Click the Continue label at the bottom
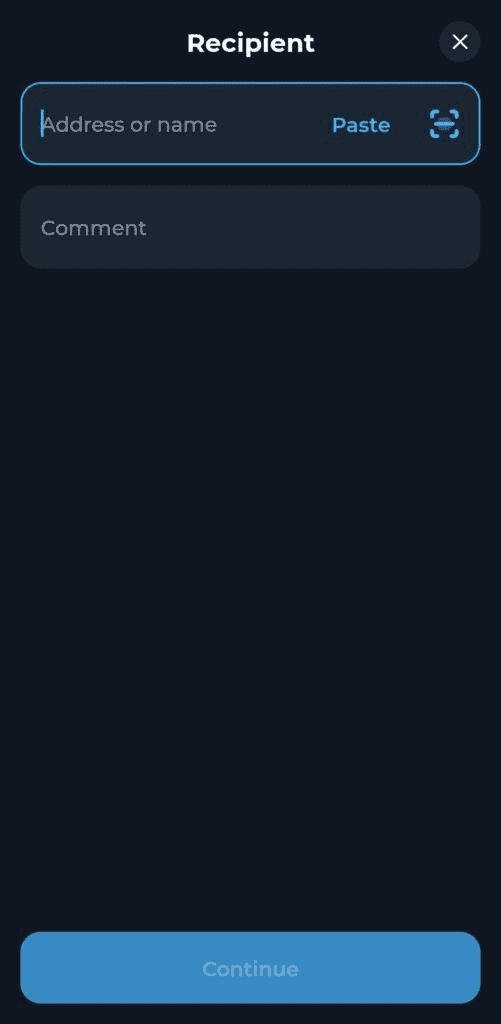 tap(250, 968)
